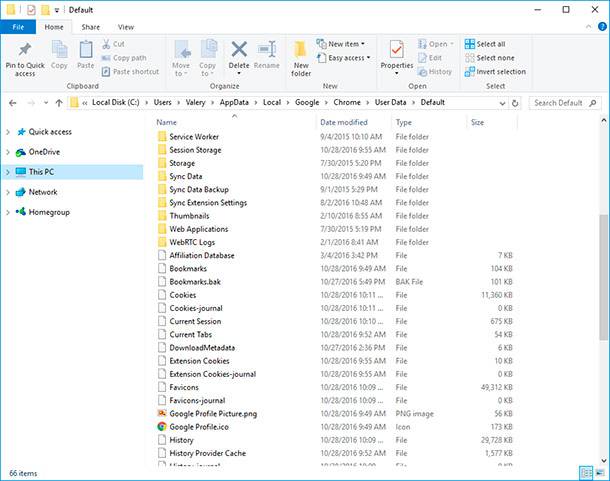The image size is (610, 481).
Task: Open Easy access dropdown
Action: click(x=344, y=58)
